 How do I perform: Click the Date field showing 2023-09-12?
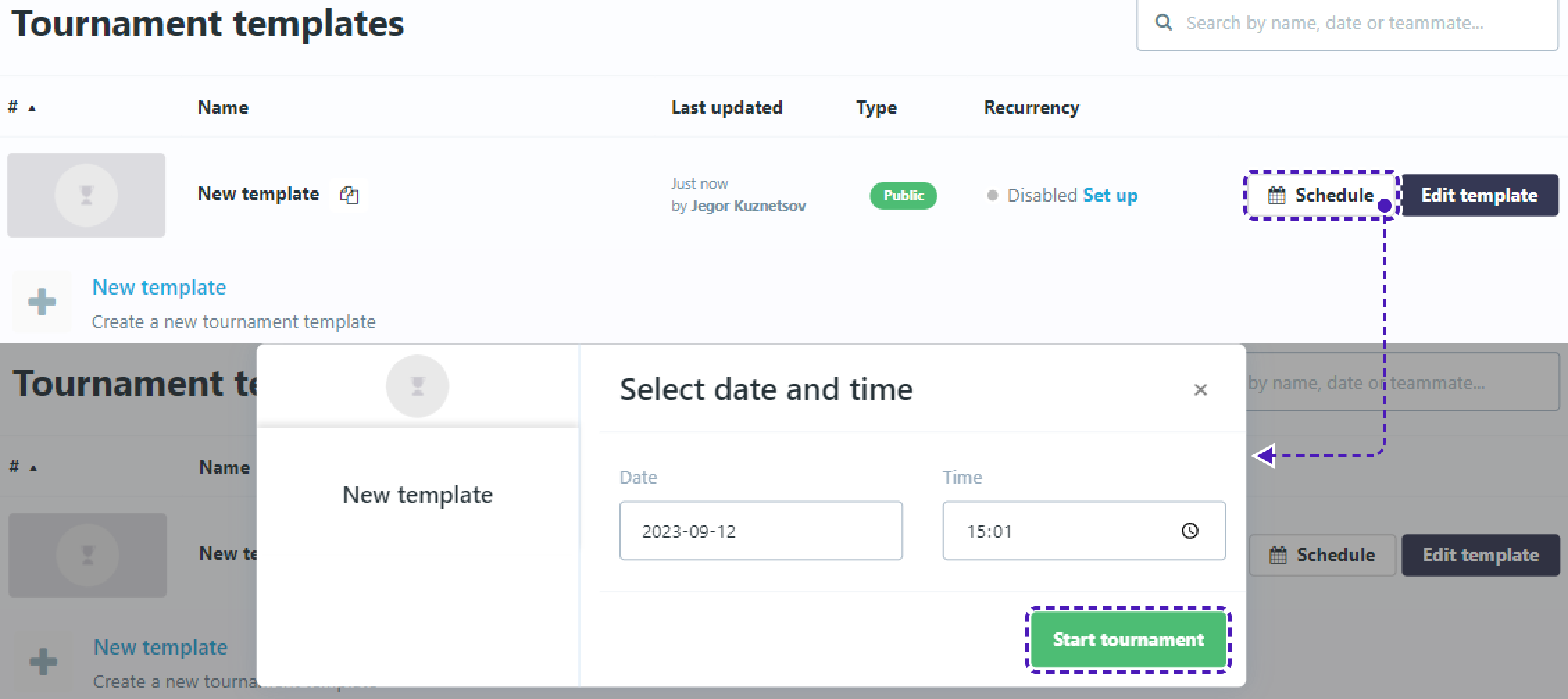click(x=760, y=531)
